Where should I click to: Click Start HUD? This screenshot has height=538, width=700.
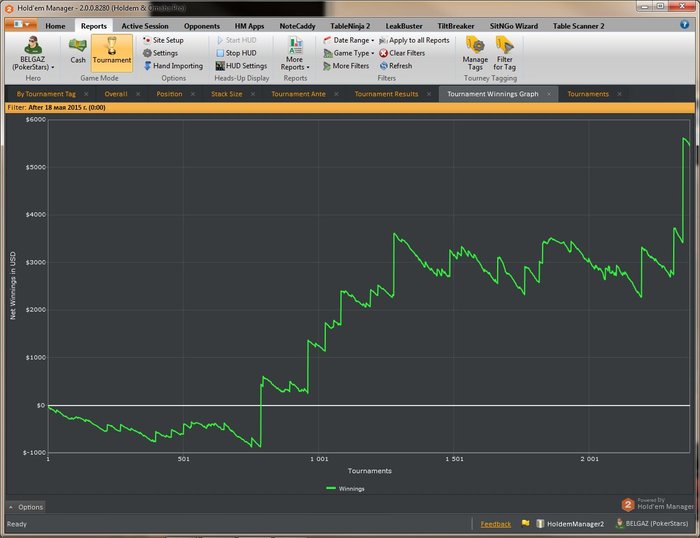click(x=236, y=40)
